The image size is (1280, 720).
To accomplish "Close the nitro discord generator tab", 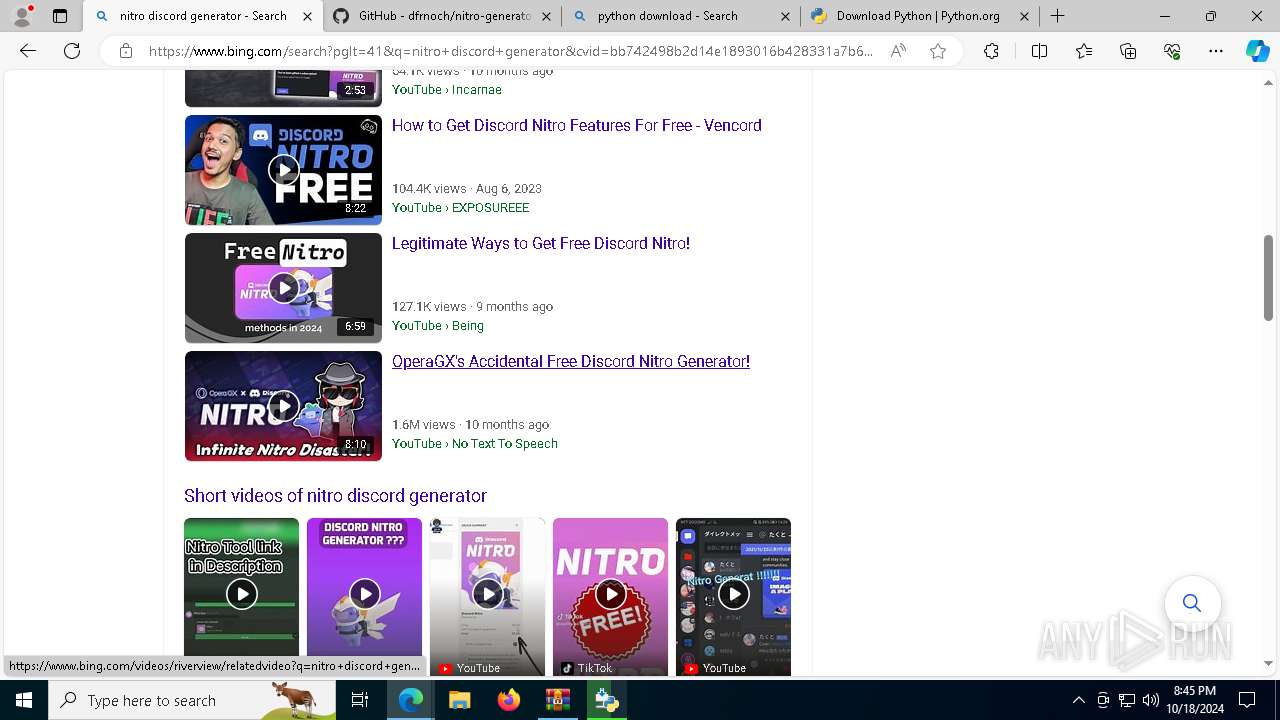I will tap(307, 16).
